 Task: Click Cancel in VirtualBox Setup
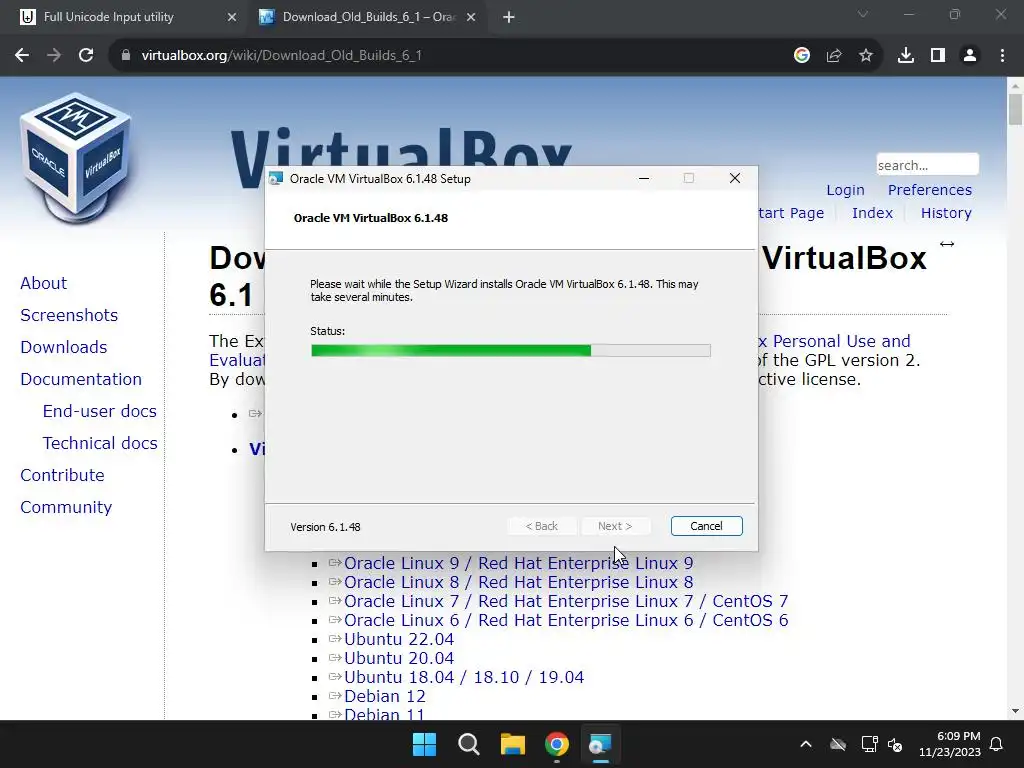[x=707, y=526]
